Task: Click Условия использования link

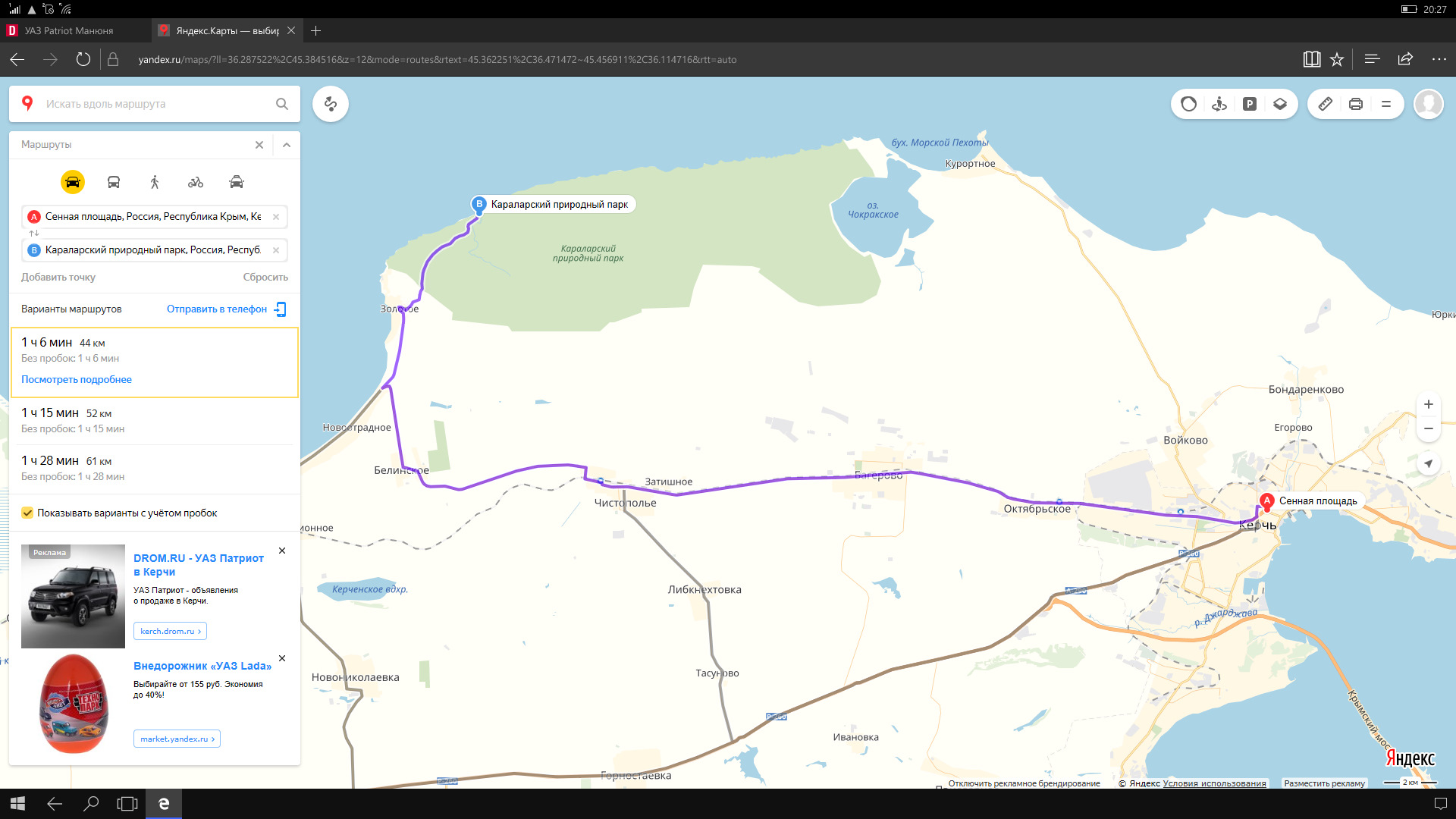Action: pos(1214,783)
